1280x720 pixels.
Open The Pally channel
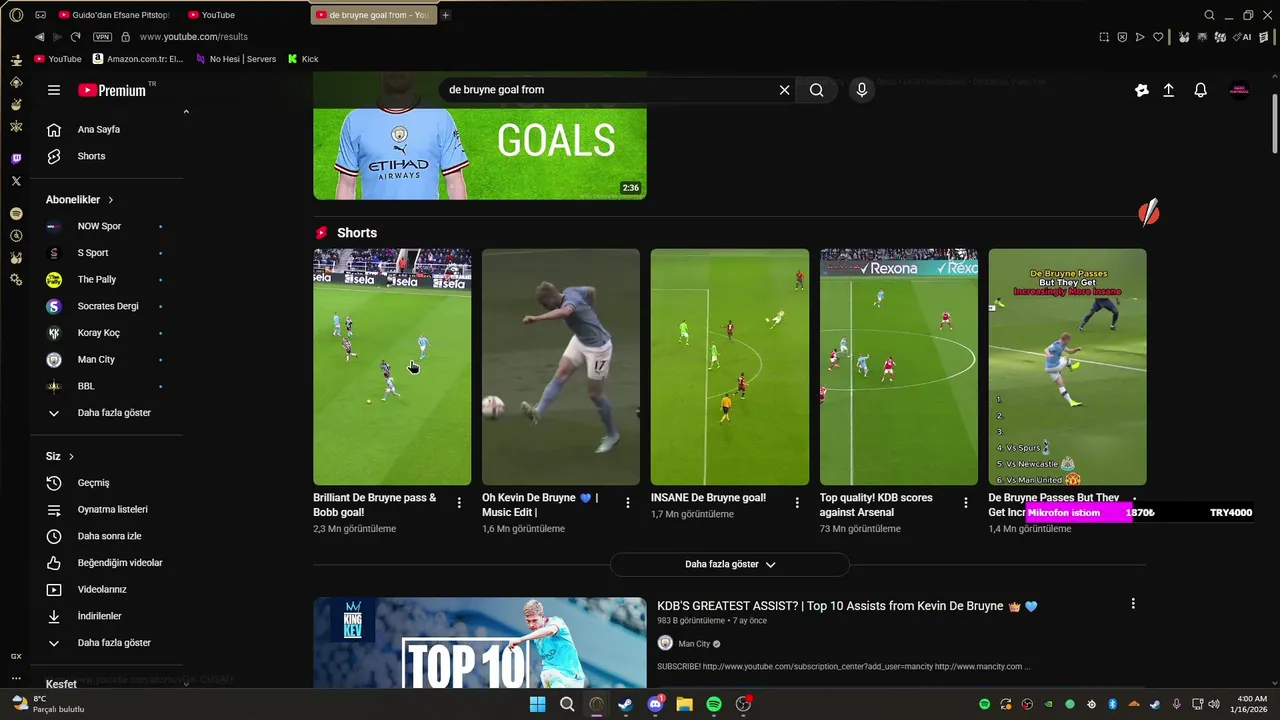108,280
